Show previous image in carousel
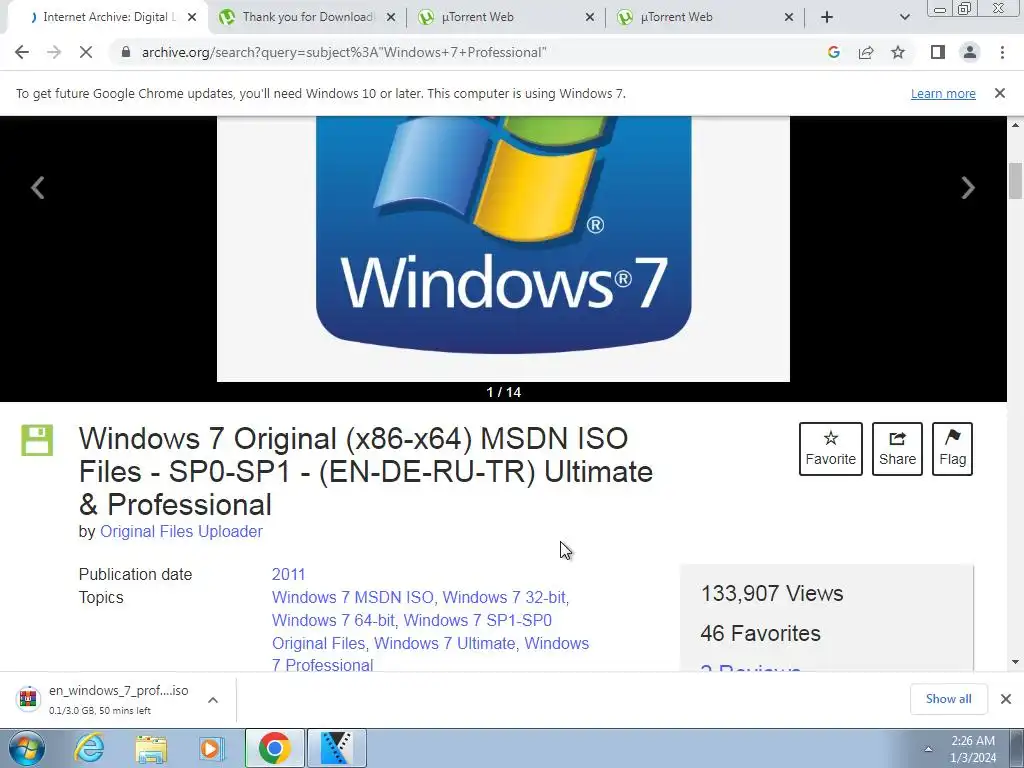The width and height of the screenshot is (1024, 768). (x=38, y=188)
